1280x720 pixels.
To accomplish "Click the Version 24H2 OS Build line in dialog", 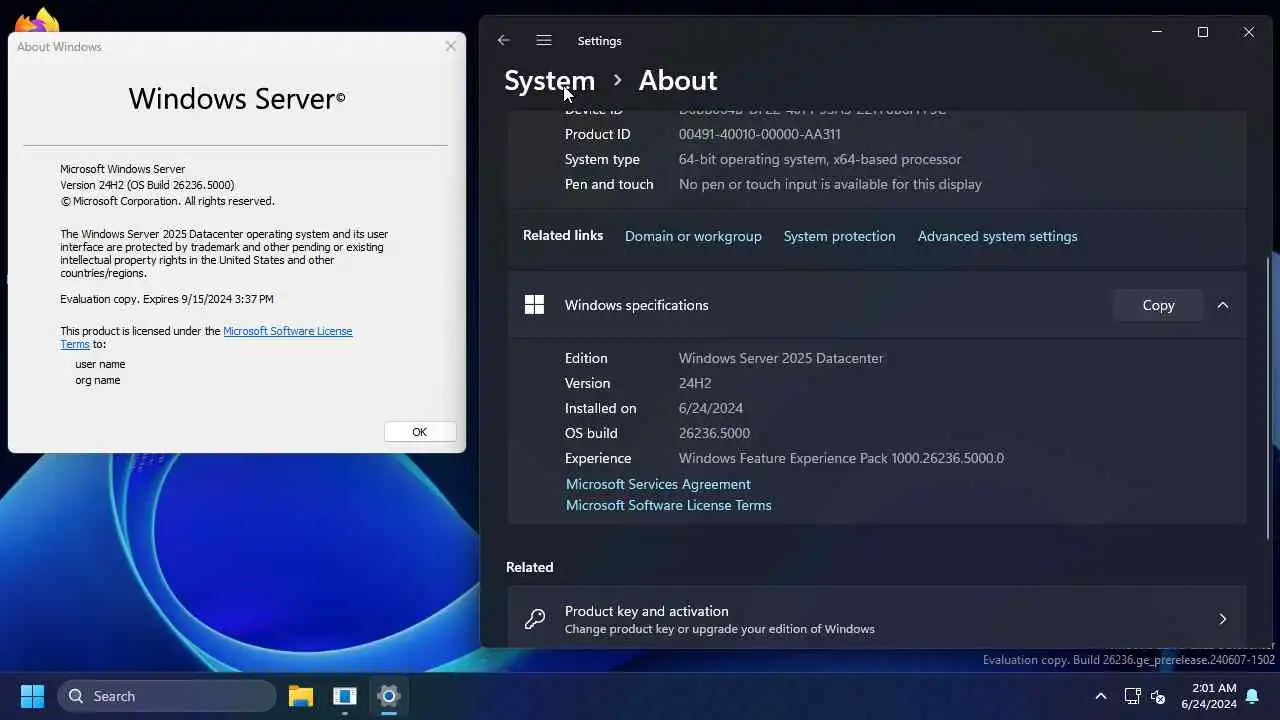I will click(147, 185).
